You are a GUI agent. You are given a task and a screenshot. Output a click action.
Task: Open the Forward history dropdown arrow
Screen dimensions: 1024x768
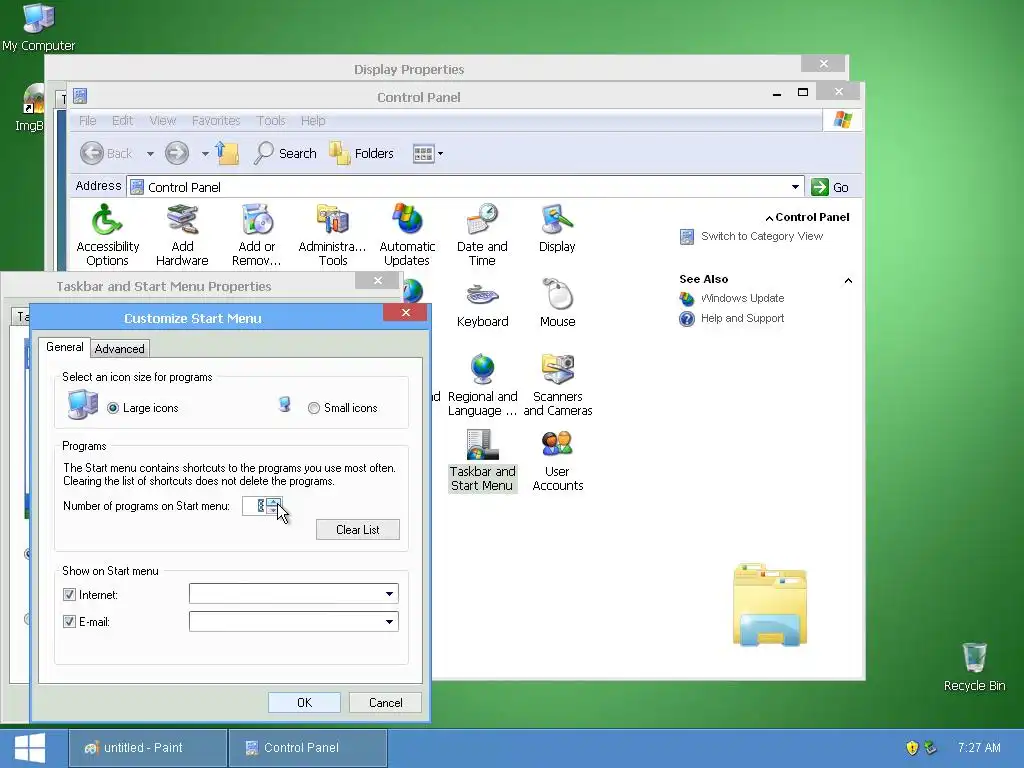[x=205, y=154]
